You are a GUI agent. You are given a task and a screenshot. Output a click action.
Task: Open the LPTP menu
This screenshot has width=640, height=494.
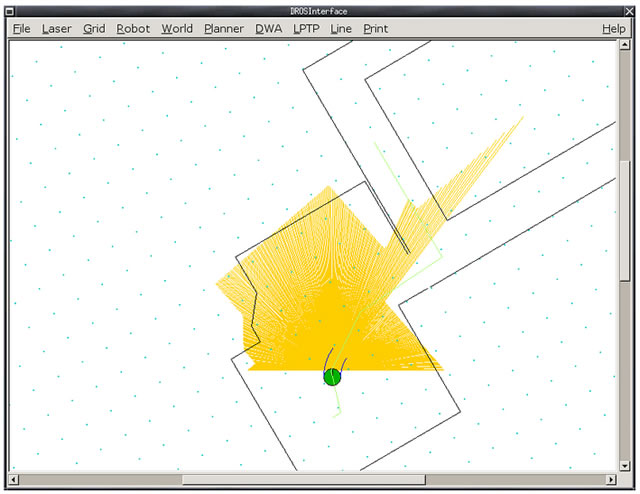tap(306, 29)
